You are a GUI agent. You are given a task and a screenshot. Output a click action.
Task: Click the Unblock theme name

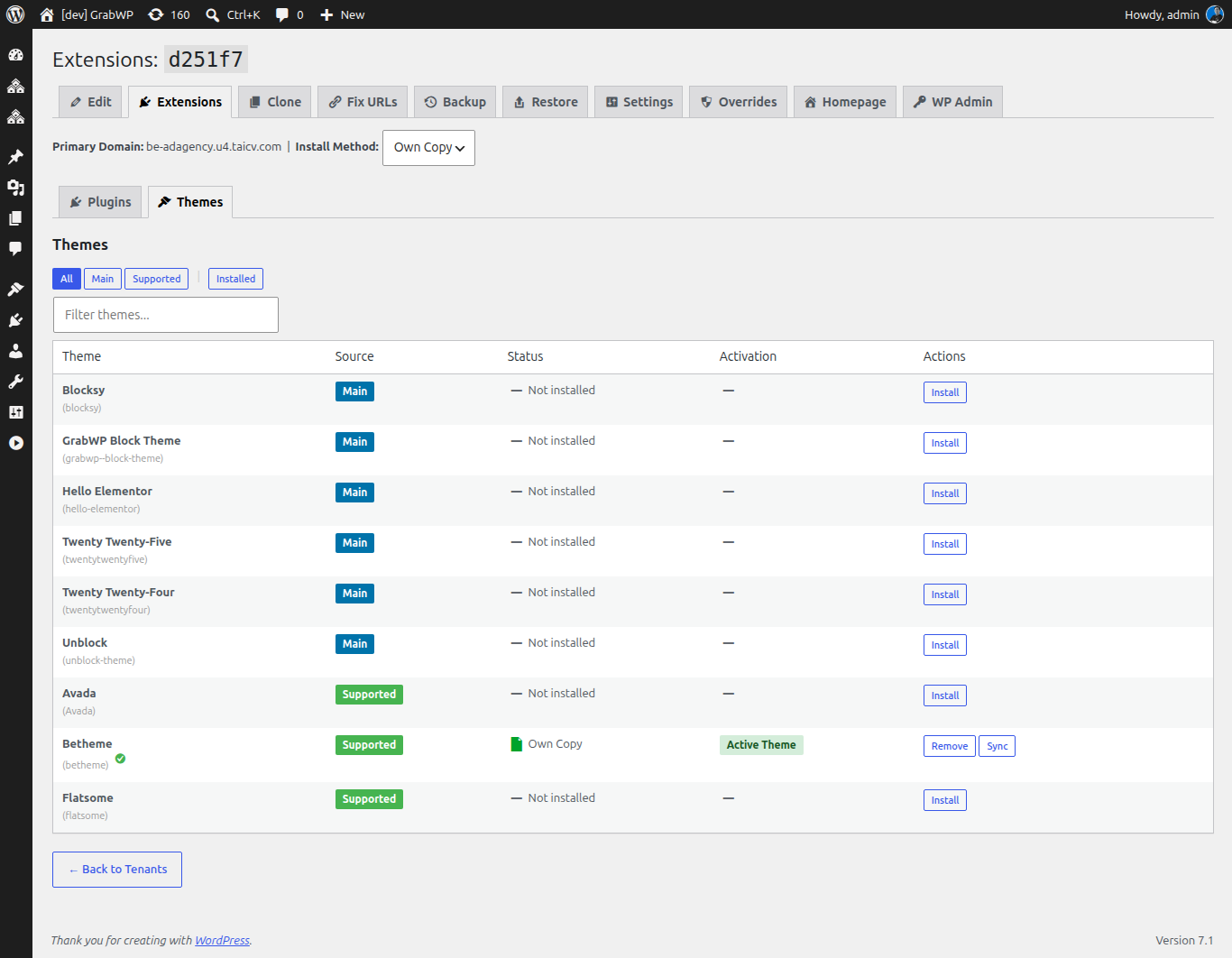[85, 643]
